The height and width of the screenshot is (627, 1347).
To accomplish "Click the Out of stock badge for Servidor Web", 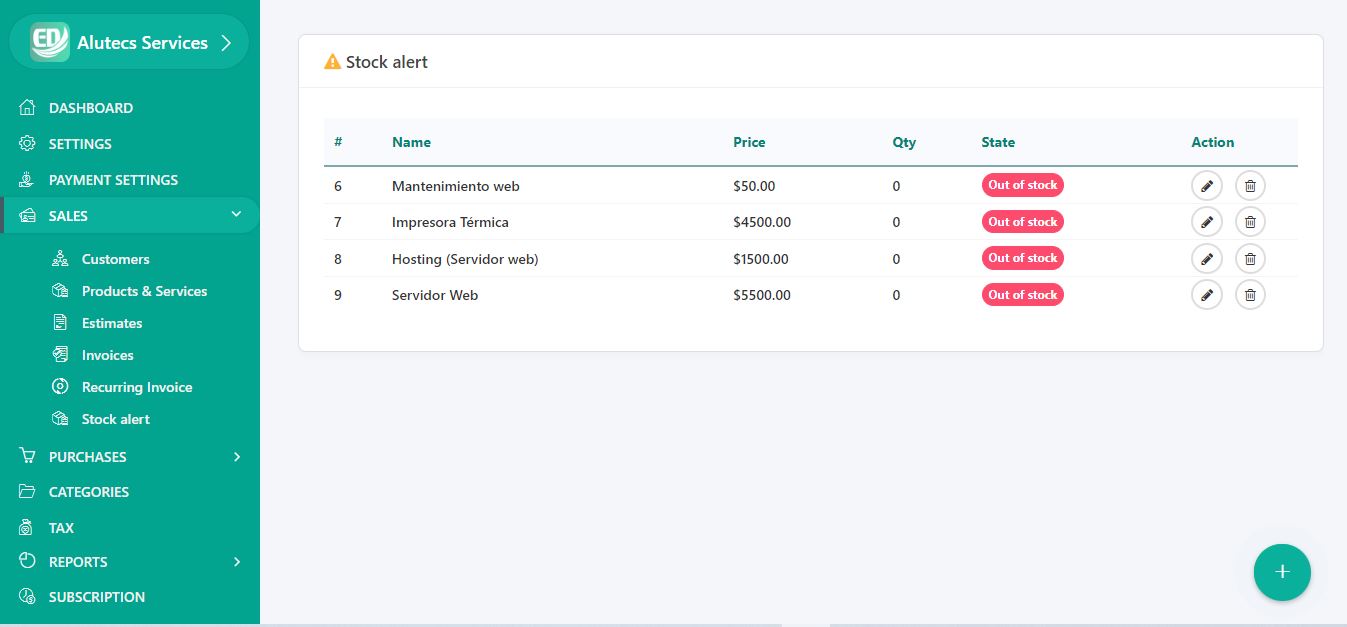I will [x=1022, y=295].
